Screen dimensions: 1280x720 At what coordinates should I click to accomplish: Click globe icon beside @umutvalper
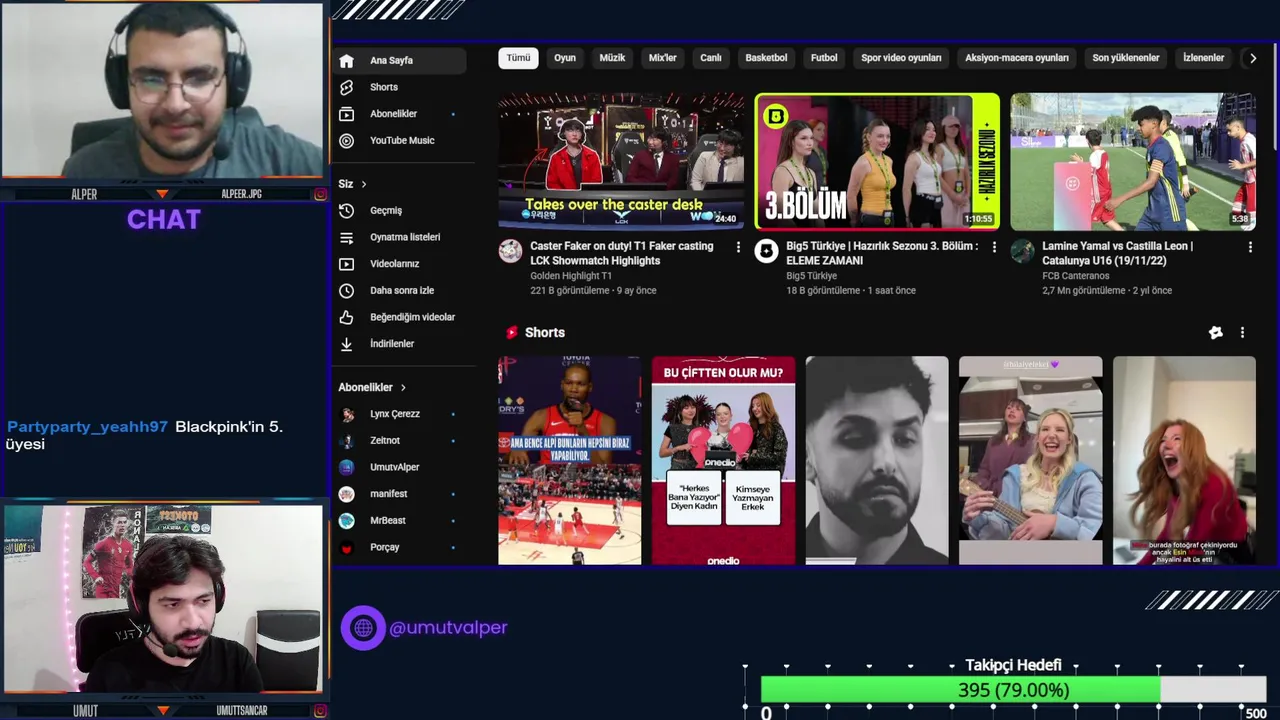pos(363,628)
